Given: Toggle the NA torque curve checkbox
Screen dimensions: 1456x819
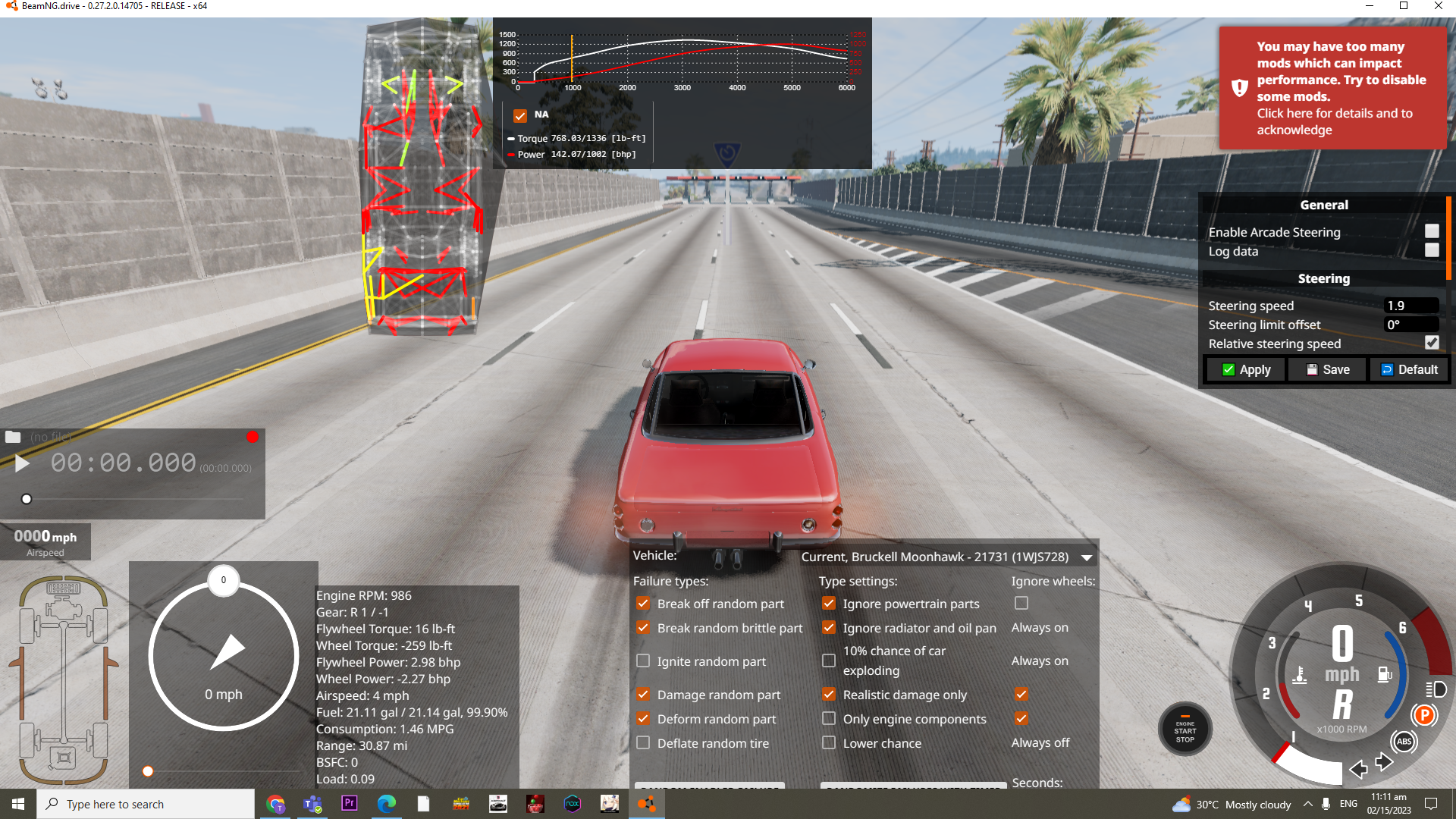Looking at the screenshot, I should coord(520,115).
